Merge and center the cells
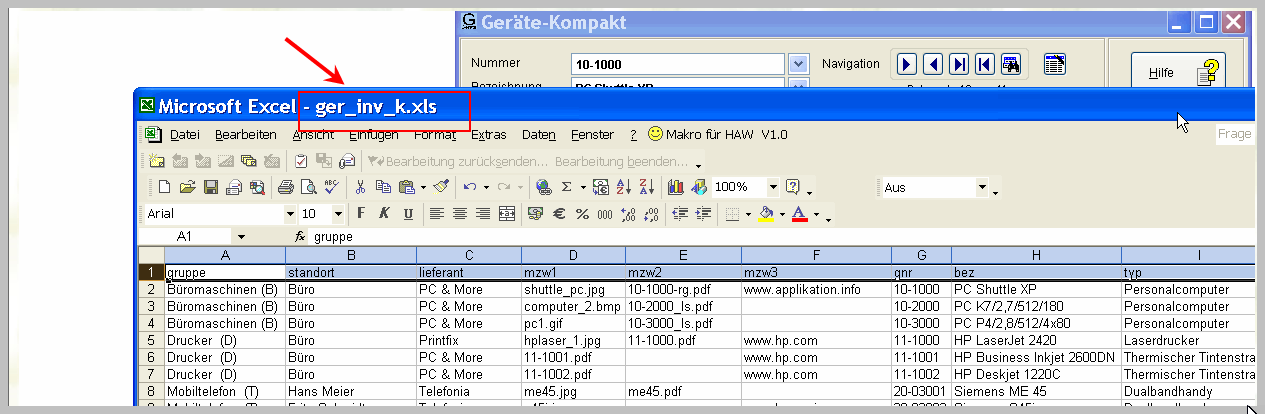 (x=506, y=213)
